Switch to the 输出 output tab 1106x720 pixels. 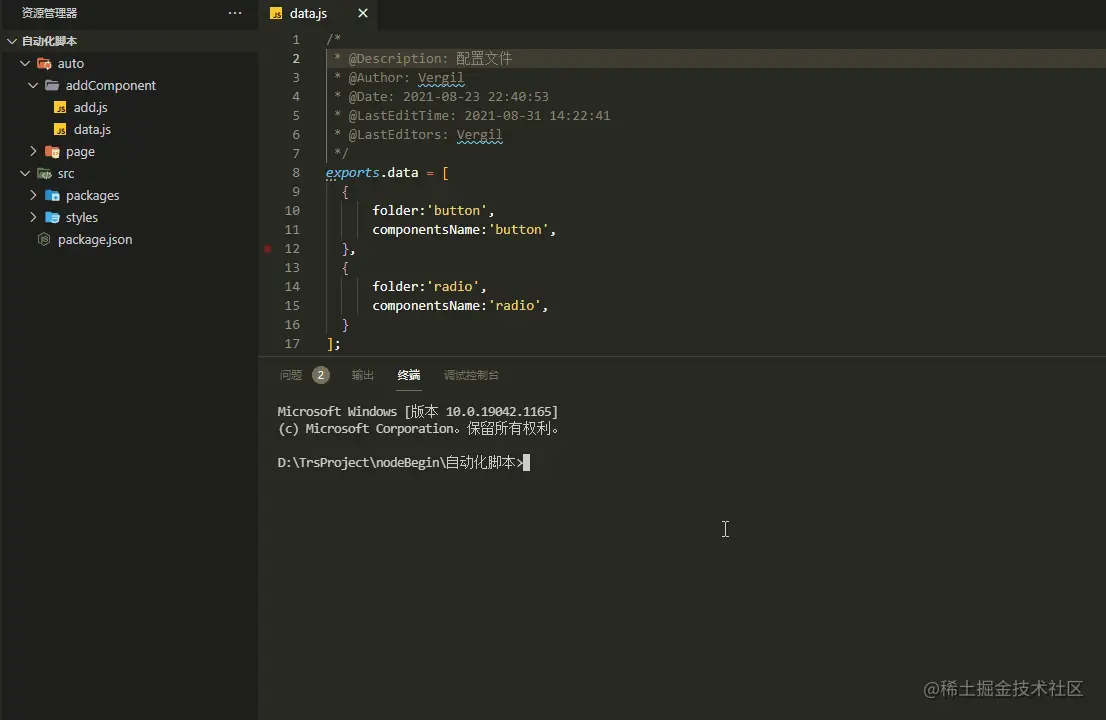[362, 375]
